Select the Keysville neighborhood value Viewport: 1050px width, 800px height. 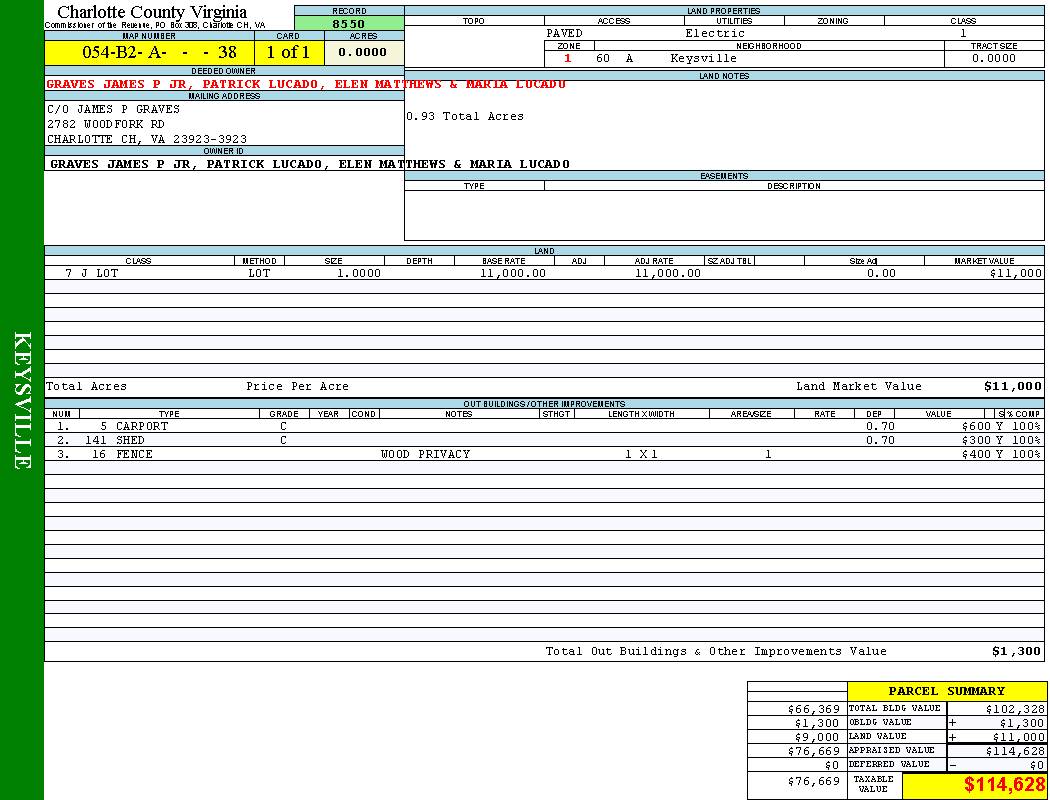pyautogui.click(x=703, y=58)
